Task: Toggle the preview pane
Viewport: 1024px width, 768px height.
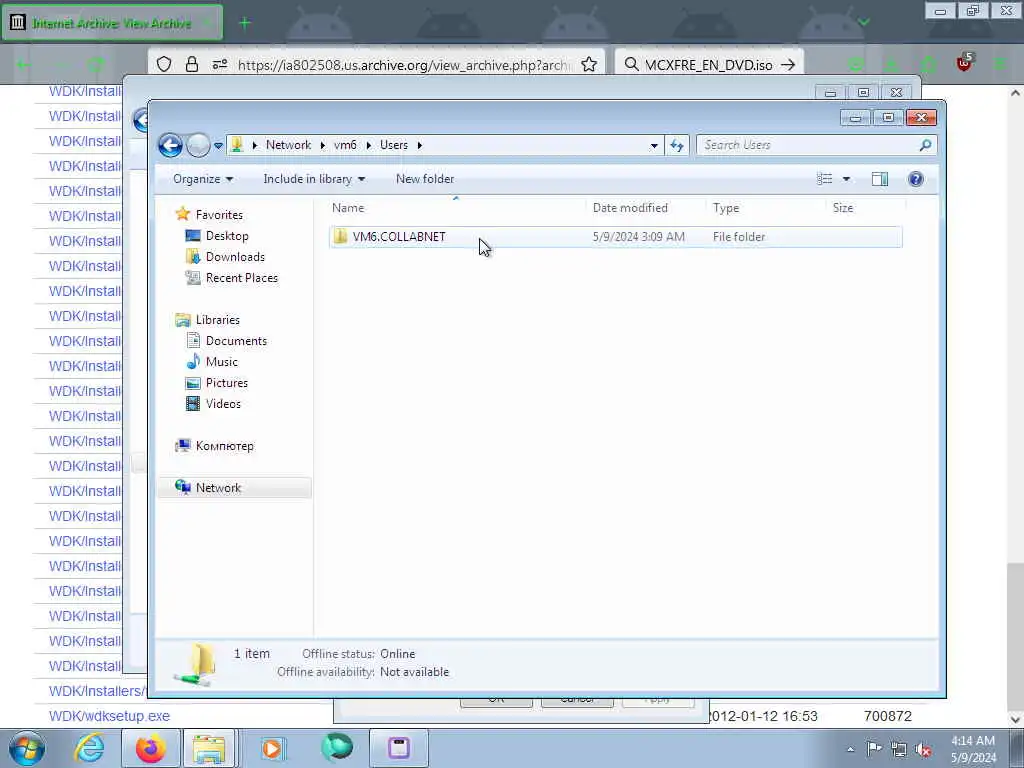Action: 880,179
